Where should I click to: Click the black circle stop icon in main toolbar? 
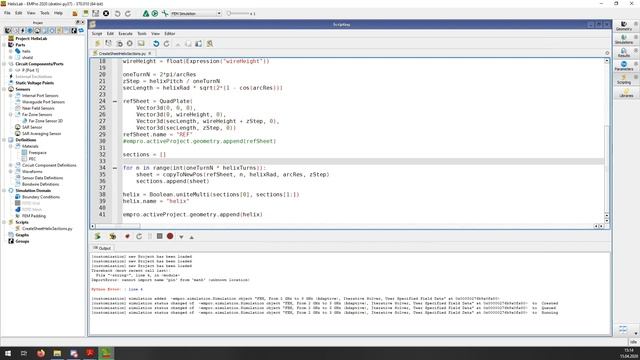pyautogui.click(x=106, y=13)
